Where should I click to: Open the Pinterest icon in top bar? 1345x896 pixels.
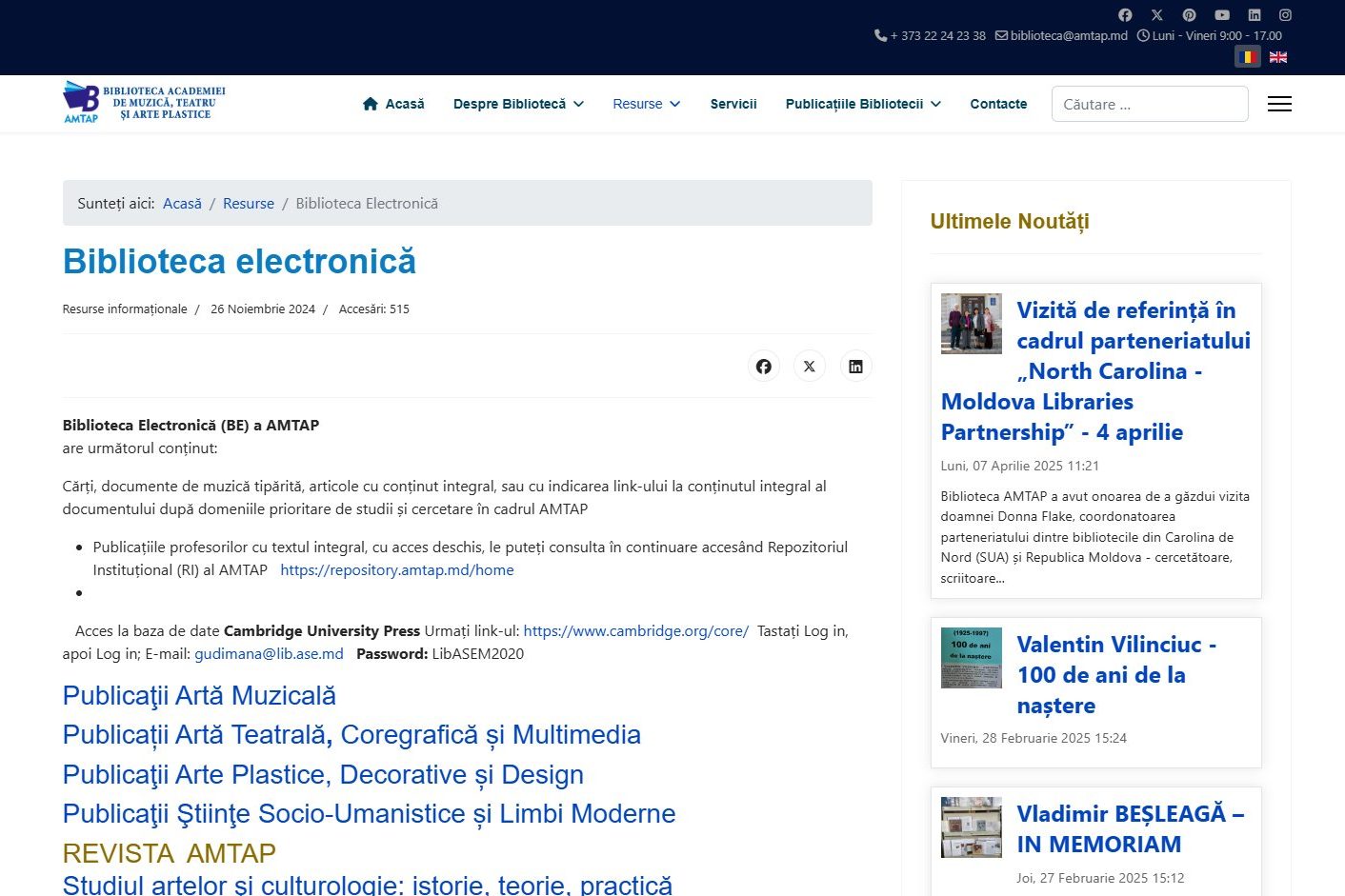pos(1189,15)
